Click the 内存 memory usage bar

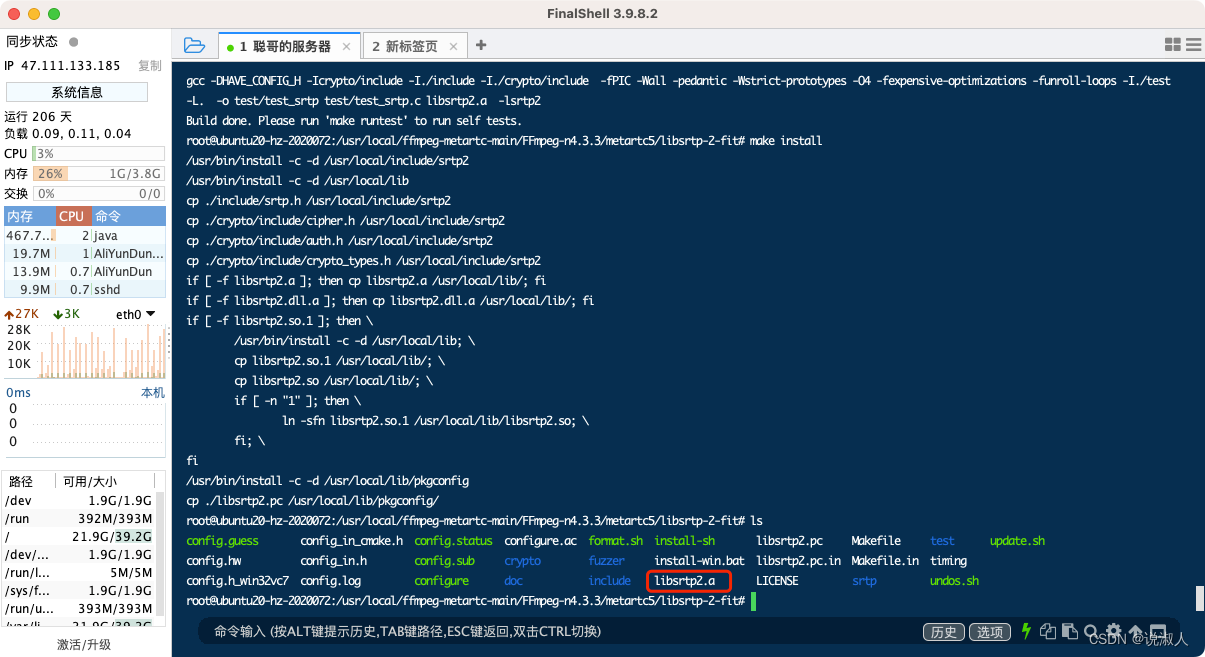tap(98, 172)
